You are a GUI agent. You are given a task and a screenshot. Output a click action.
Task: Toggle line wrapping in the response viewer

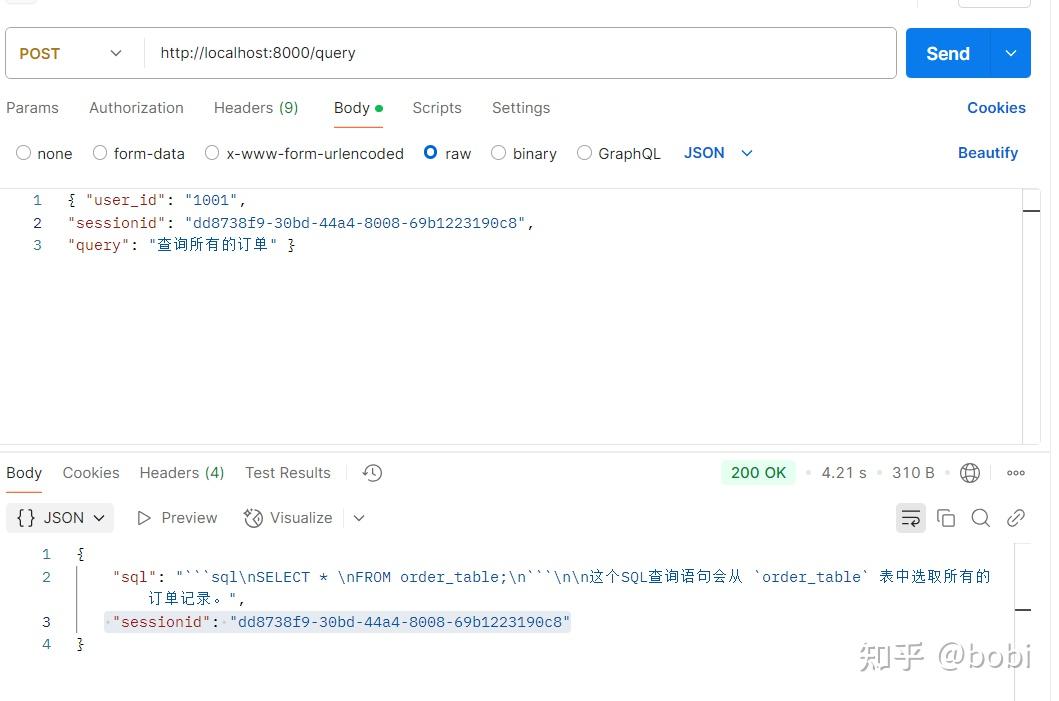tap(911, 518)
